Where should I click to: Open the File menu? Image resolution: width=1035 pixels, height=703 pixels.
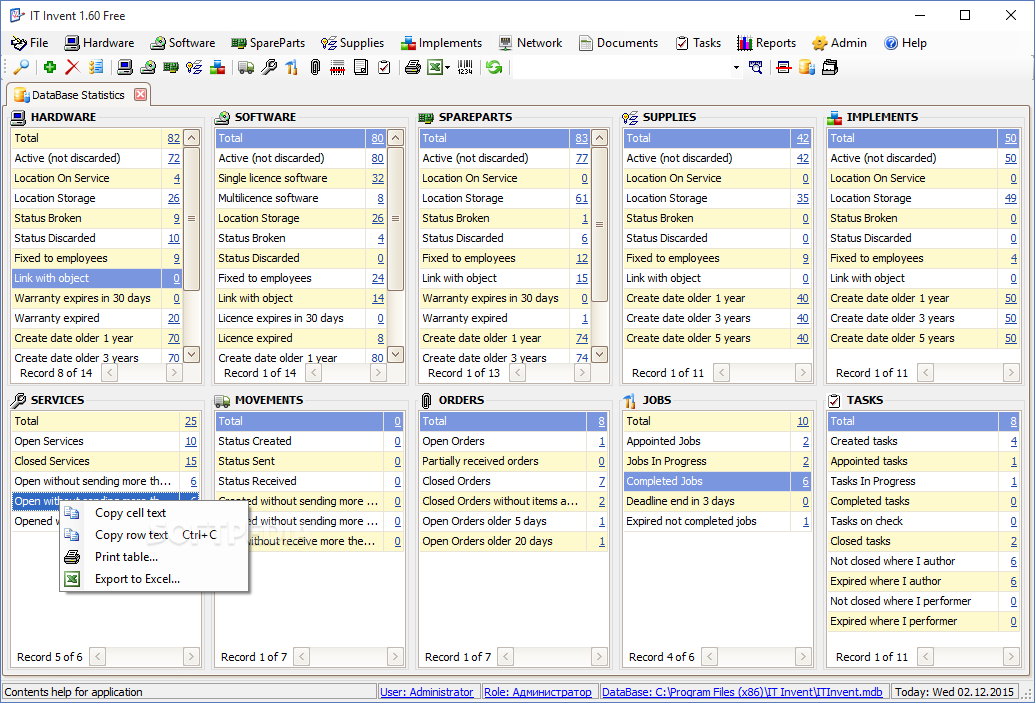tap(30, 43)
